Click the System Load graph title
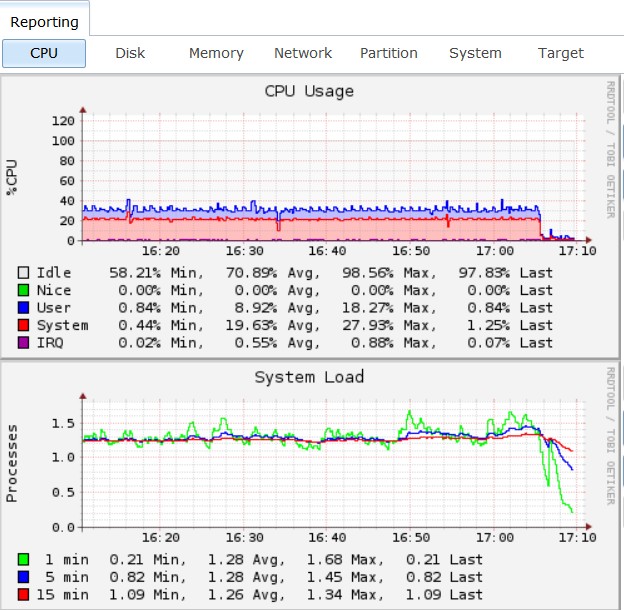Screen dimensions: 624x610 tap(309, 377)
